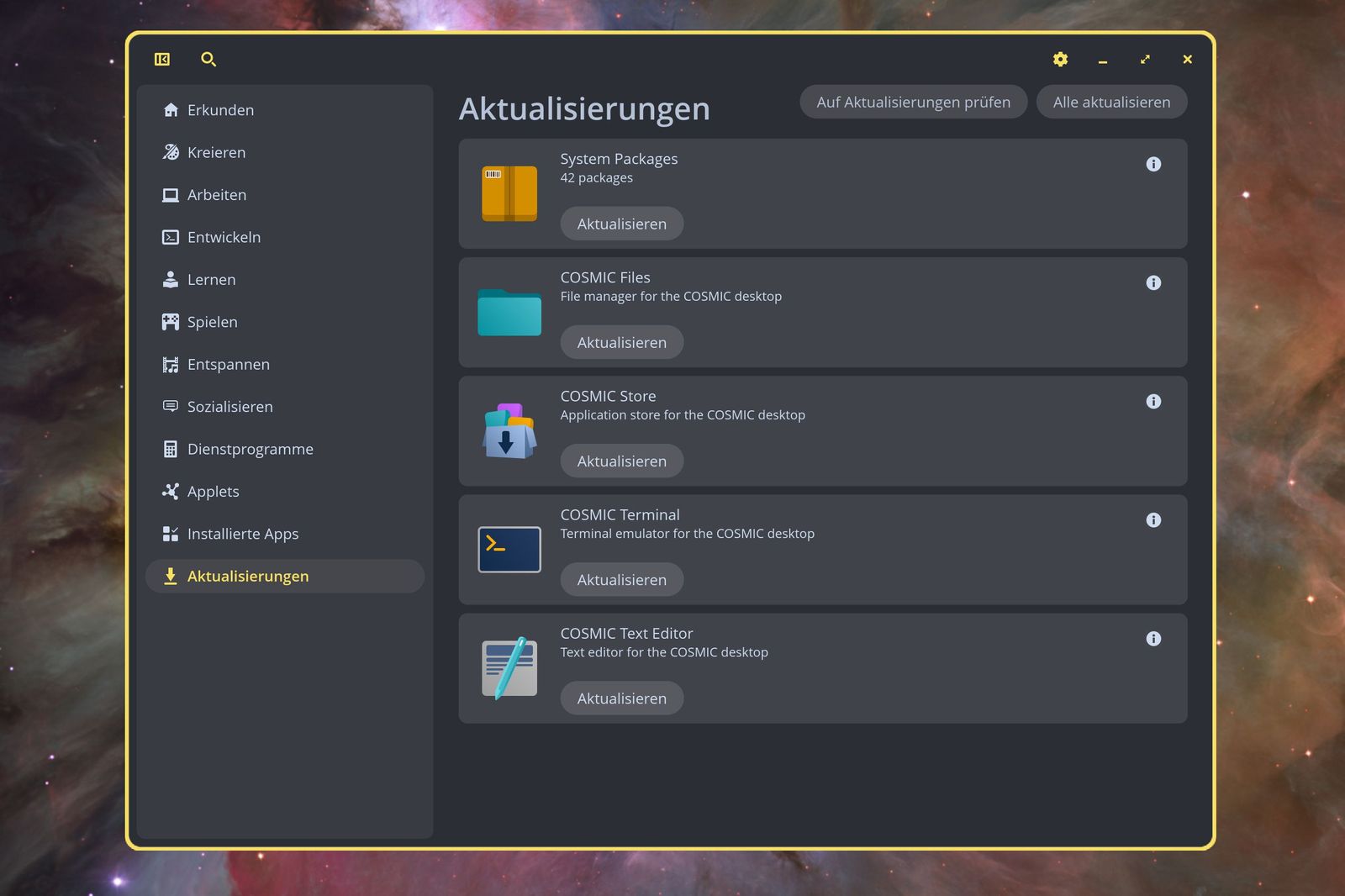Open the Erkunden category
The height and width of the screenshot is (896, 1345).
pyautogui.click(x=285, y=110)
